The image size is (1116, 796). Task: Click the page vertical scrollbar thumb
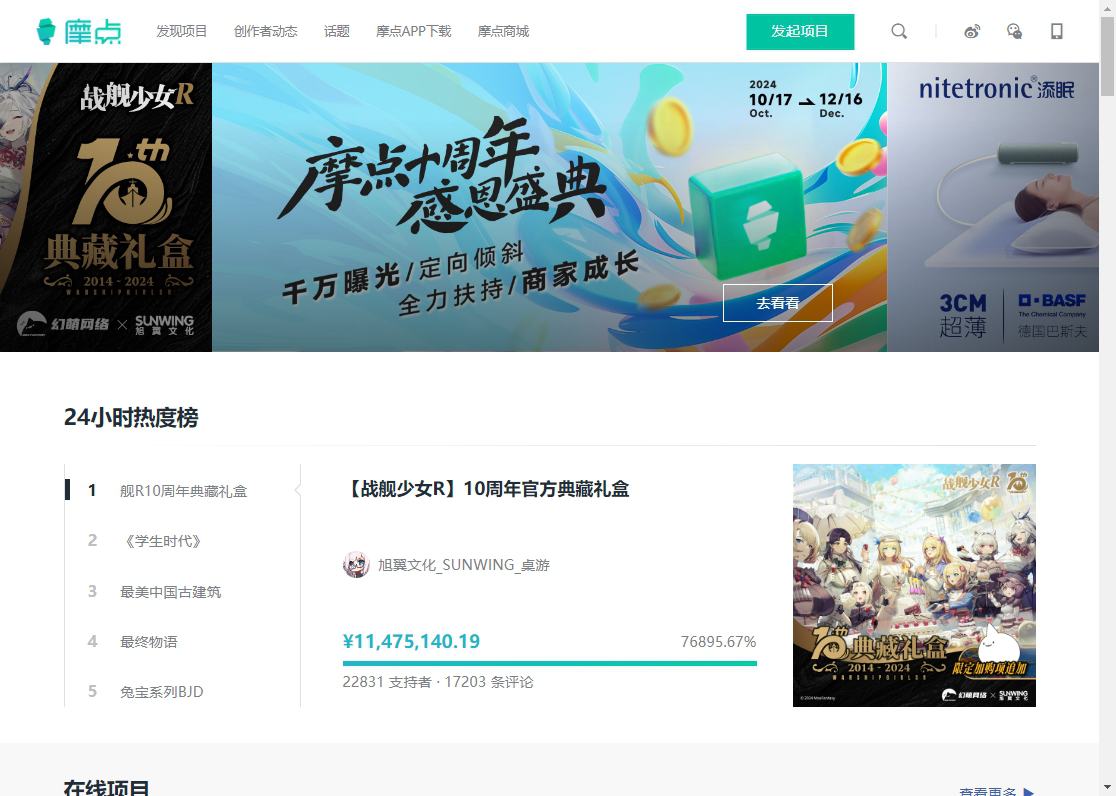[1107, 56]
